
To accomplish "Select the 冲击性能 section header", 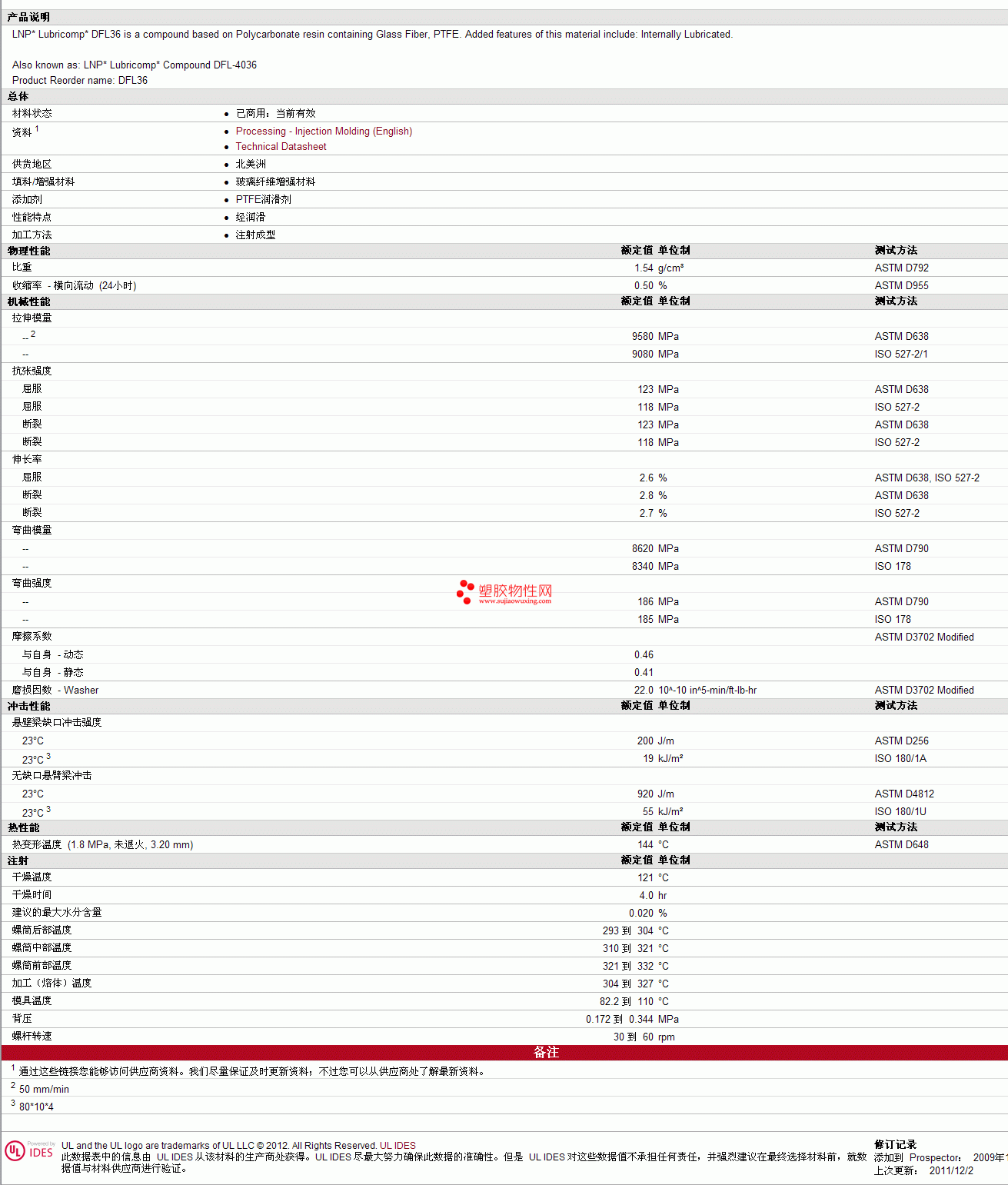I will [x=28, y=707].
